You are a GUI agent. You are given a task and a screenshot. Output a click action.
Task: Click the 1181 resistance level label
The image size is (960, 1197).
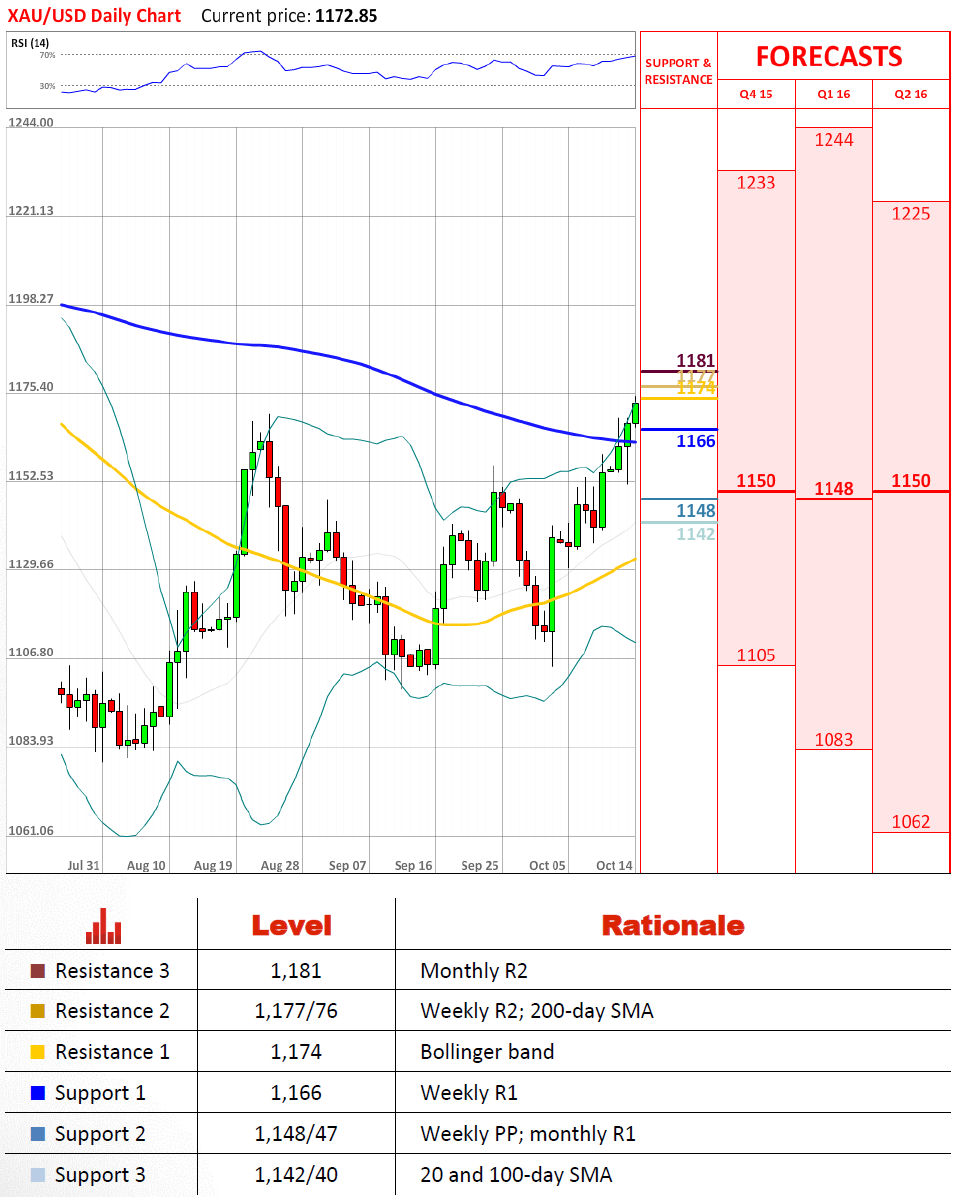click(x=696, y=360)
